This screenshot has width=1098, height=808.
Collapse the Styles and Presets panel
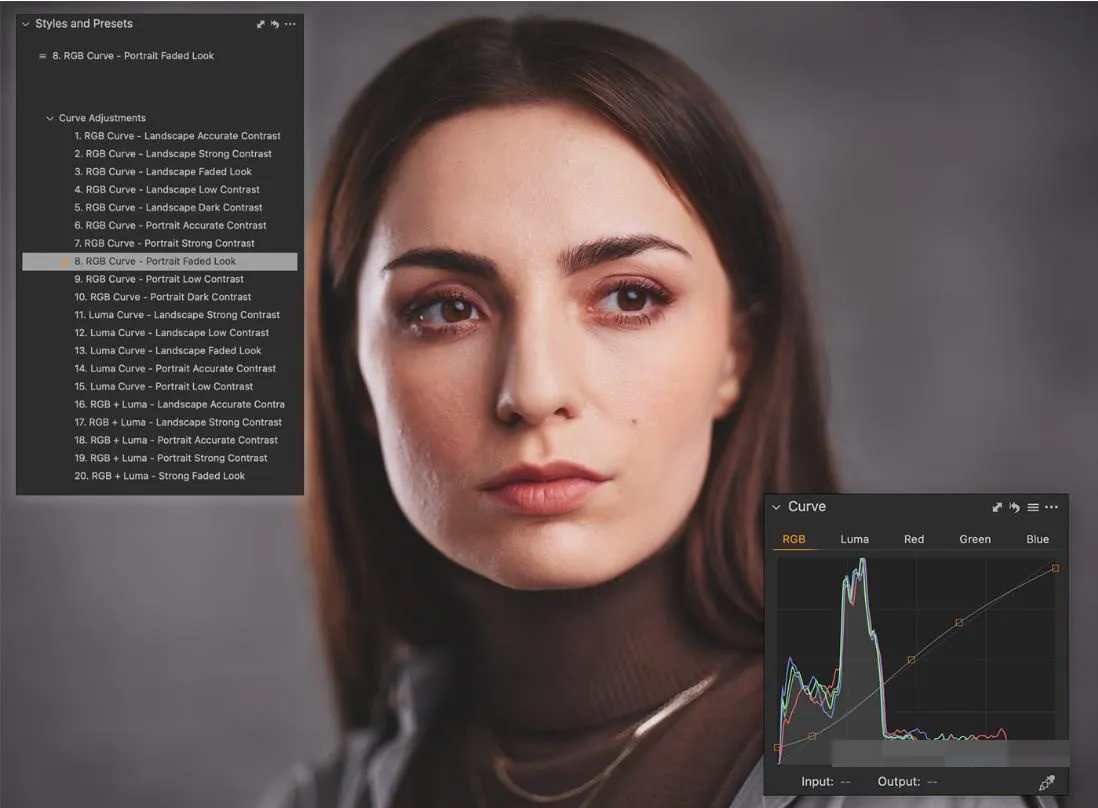point(26,24)
